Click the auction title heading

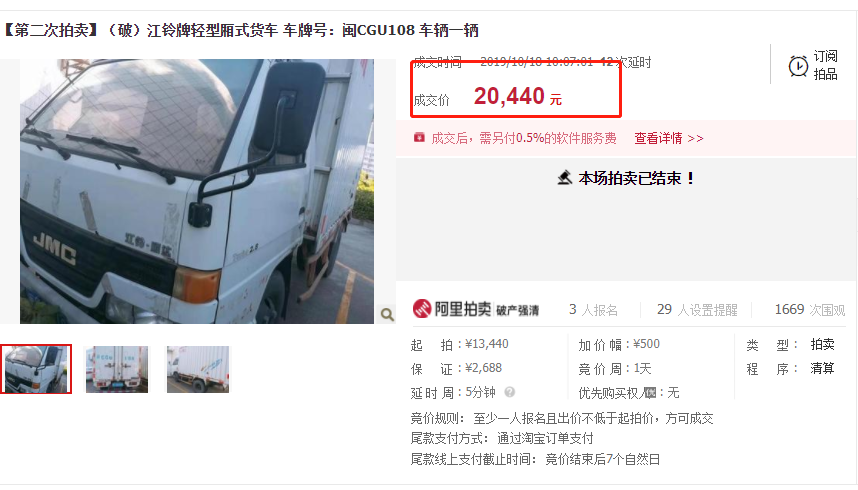tap(241, 30)
